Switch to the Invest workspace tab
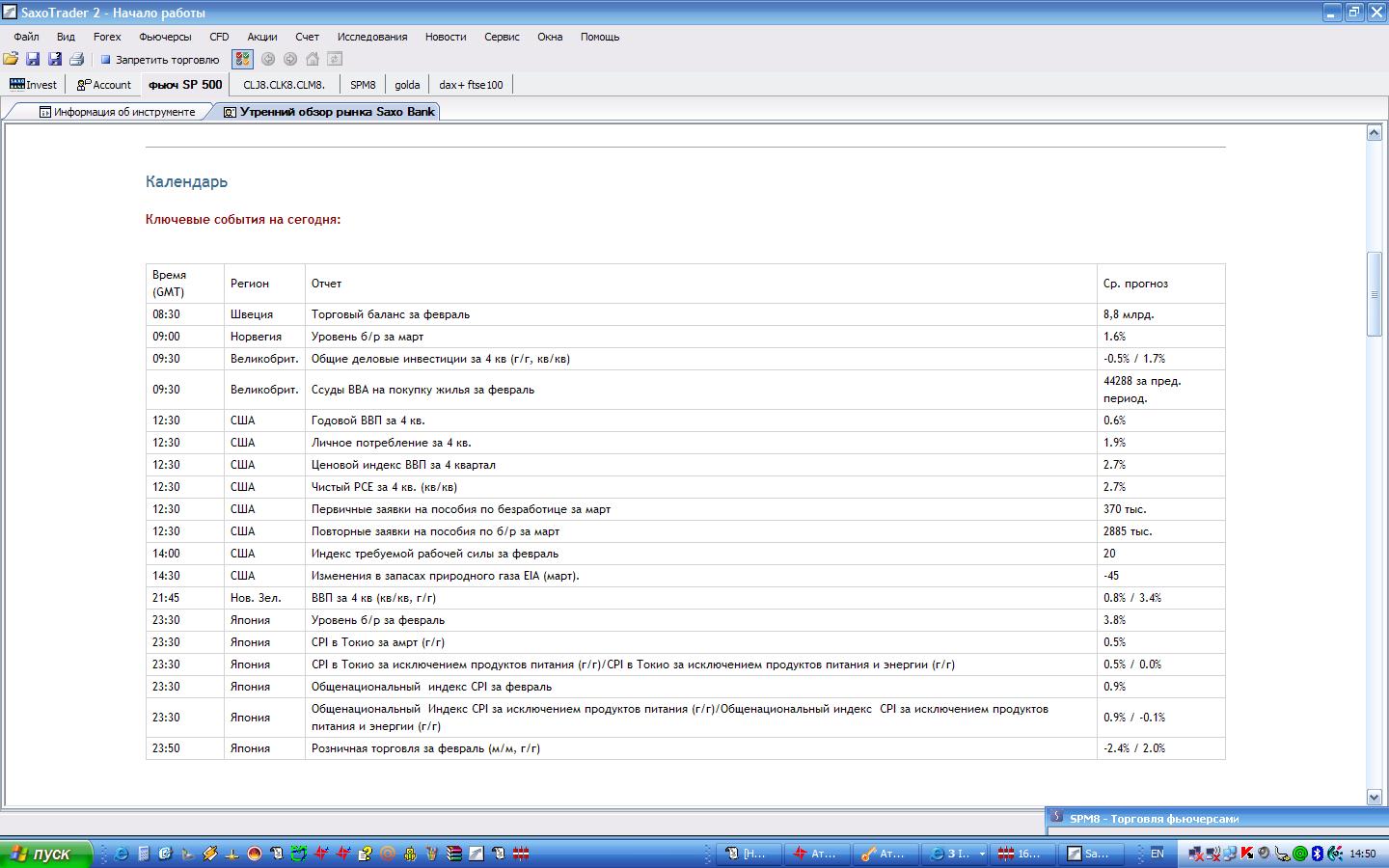Screen dimensions: 1389x868 click(33, 85)
